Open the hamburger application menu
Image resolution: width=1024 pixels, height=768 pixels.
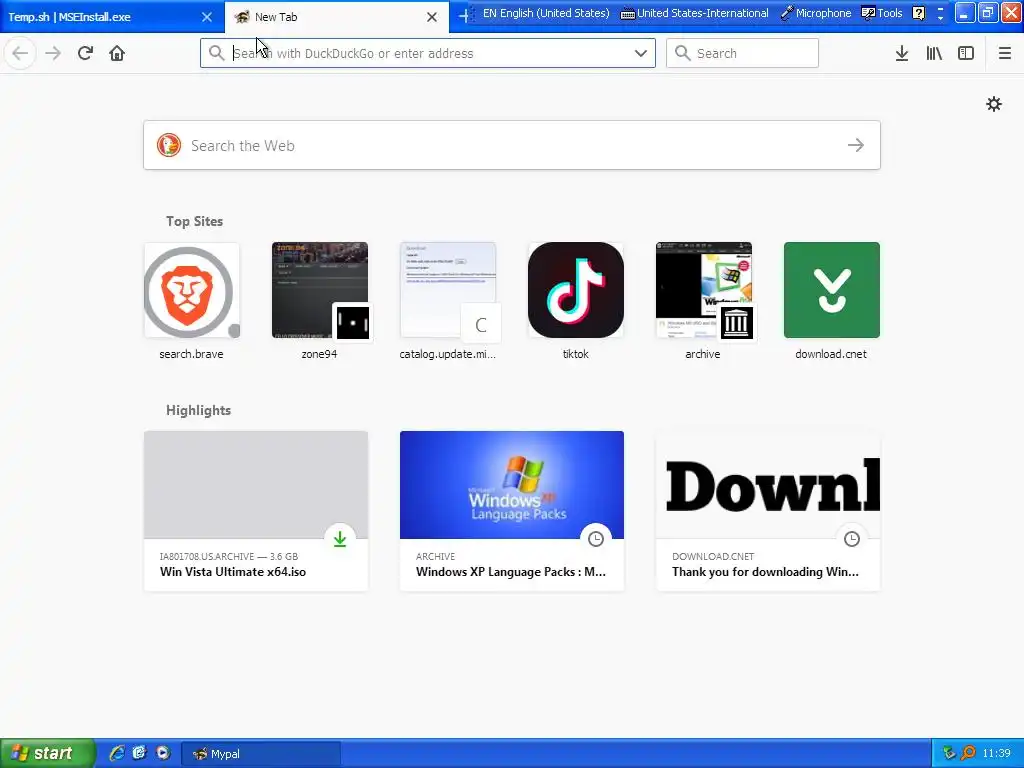click(1004, 53)
